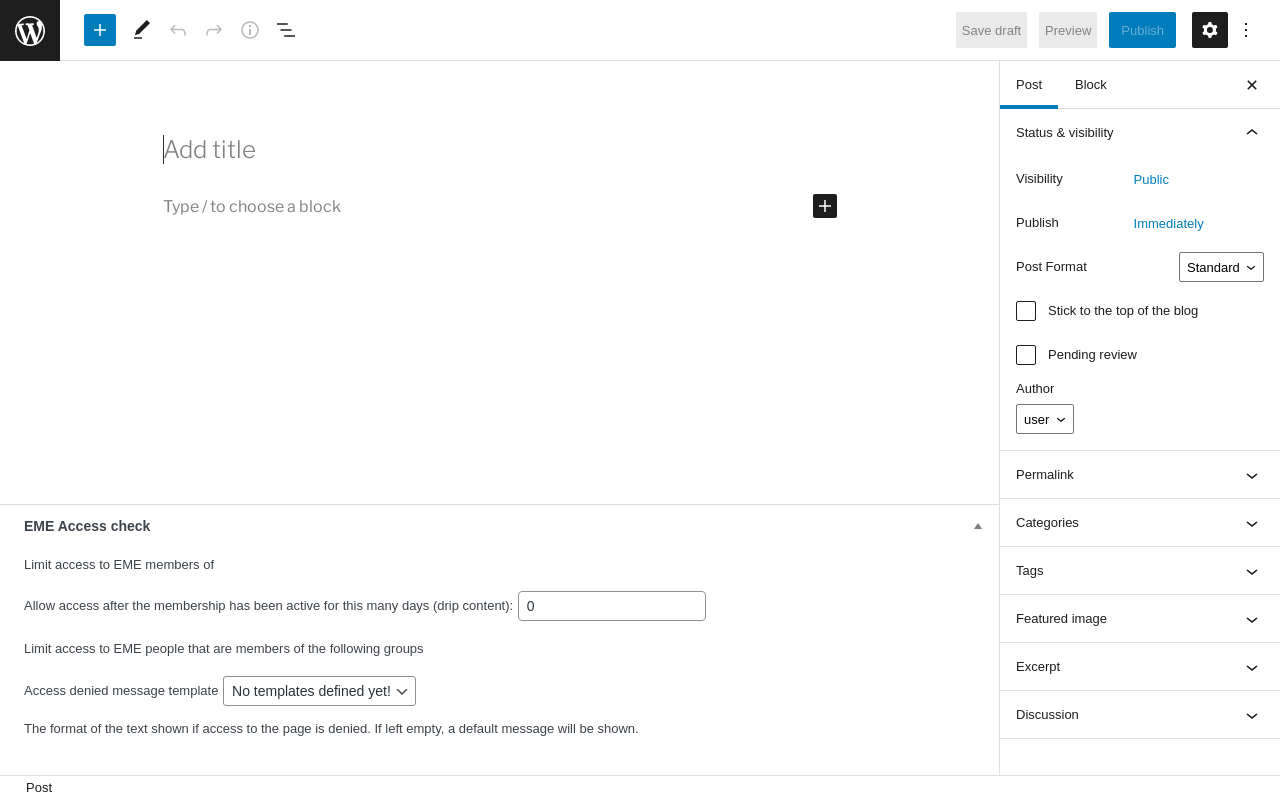Toggle the Settings gear icon

[x=1210, y=30]
